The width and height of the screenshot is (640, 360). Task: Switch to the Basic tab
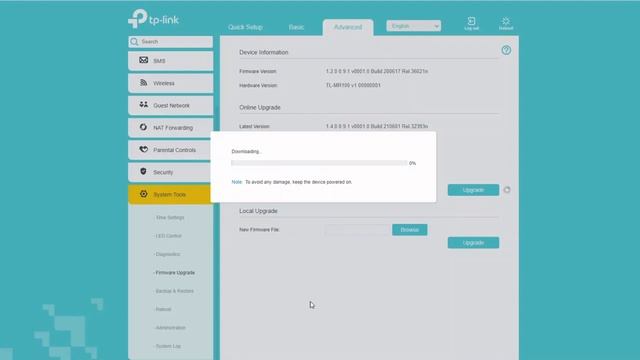pos(296,27)
